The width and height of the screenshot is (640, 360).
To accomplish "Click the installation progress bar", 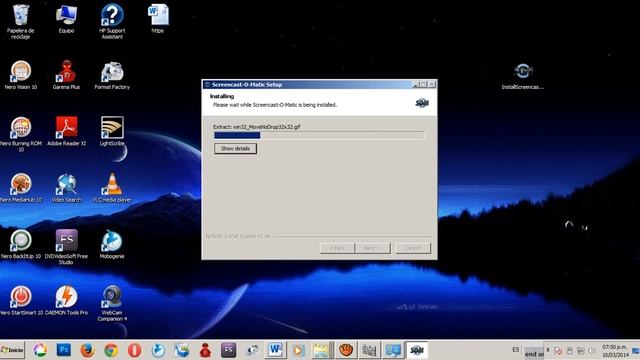I will [x=319, y=135].
